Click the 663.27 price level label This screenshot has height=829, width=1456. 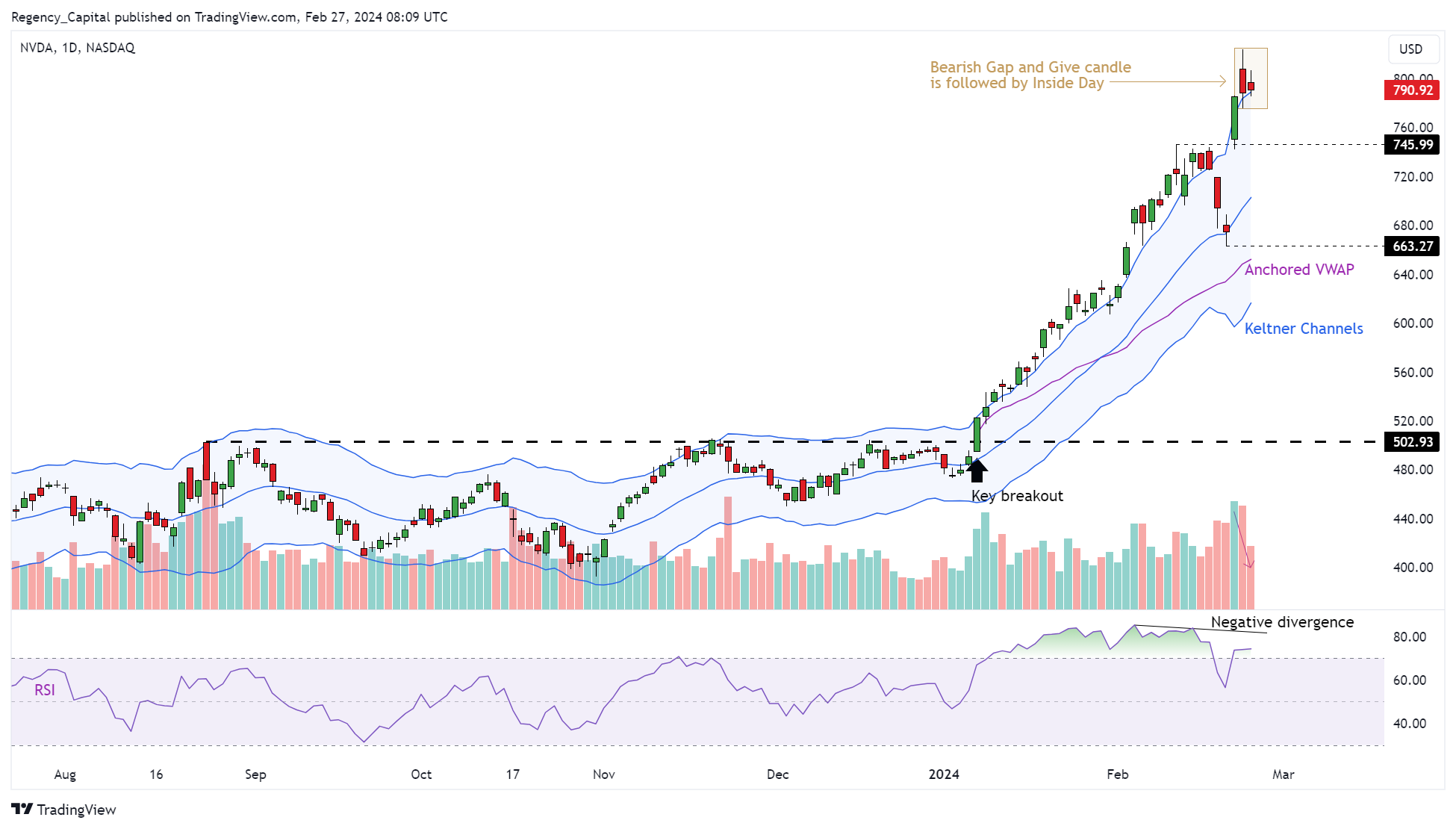[1411, 246]
